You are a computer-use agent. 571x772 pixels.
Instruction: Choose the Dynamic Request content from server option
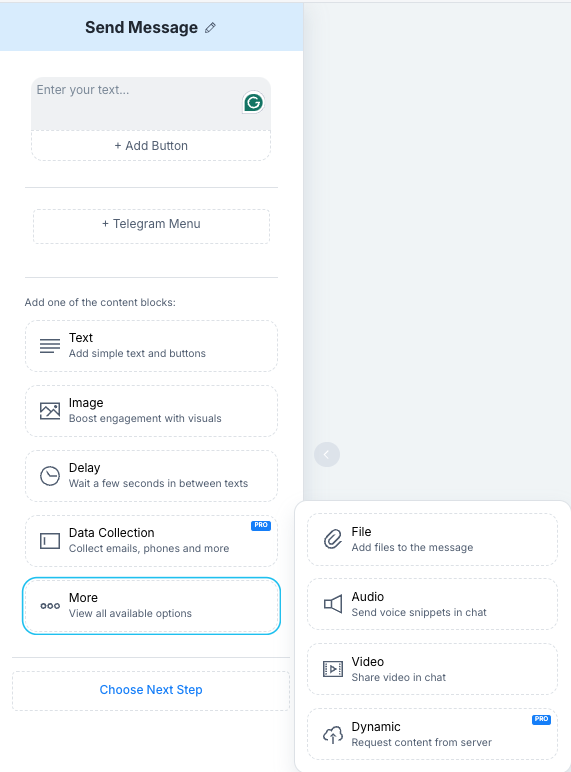coord(432,734)
